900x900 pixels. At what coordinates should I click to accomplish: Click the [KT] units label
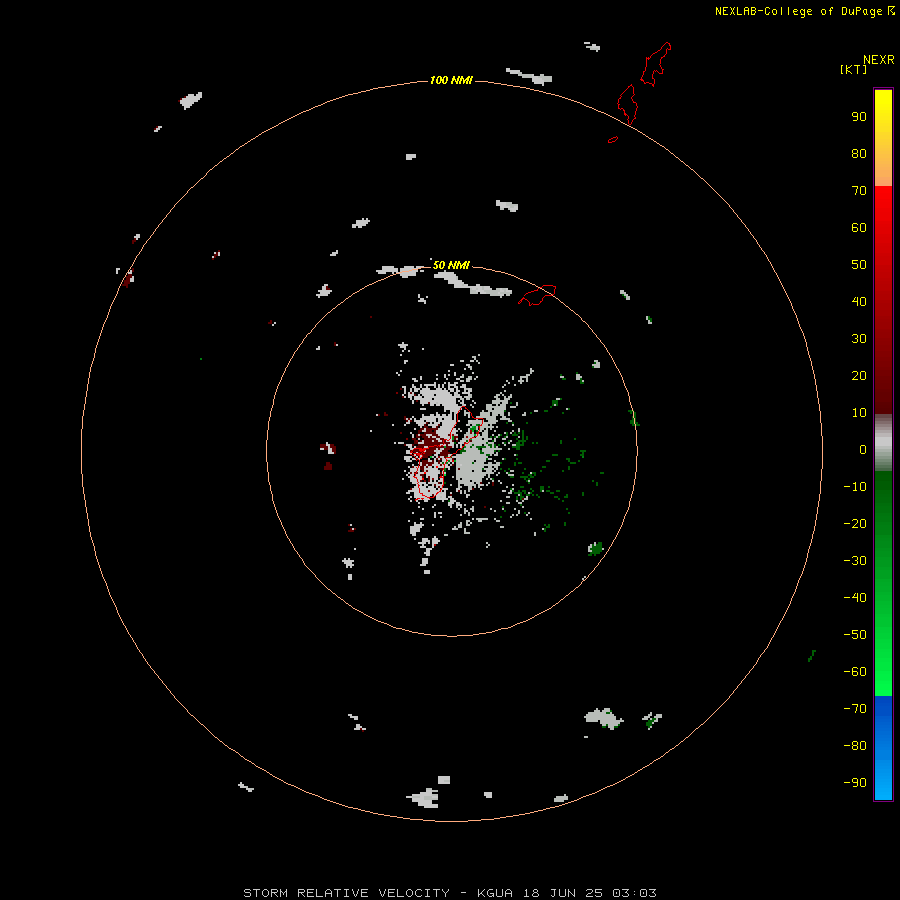pos(853,69)
